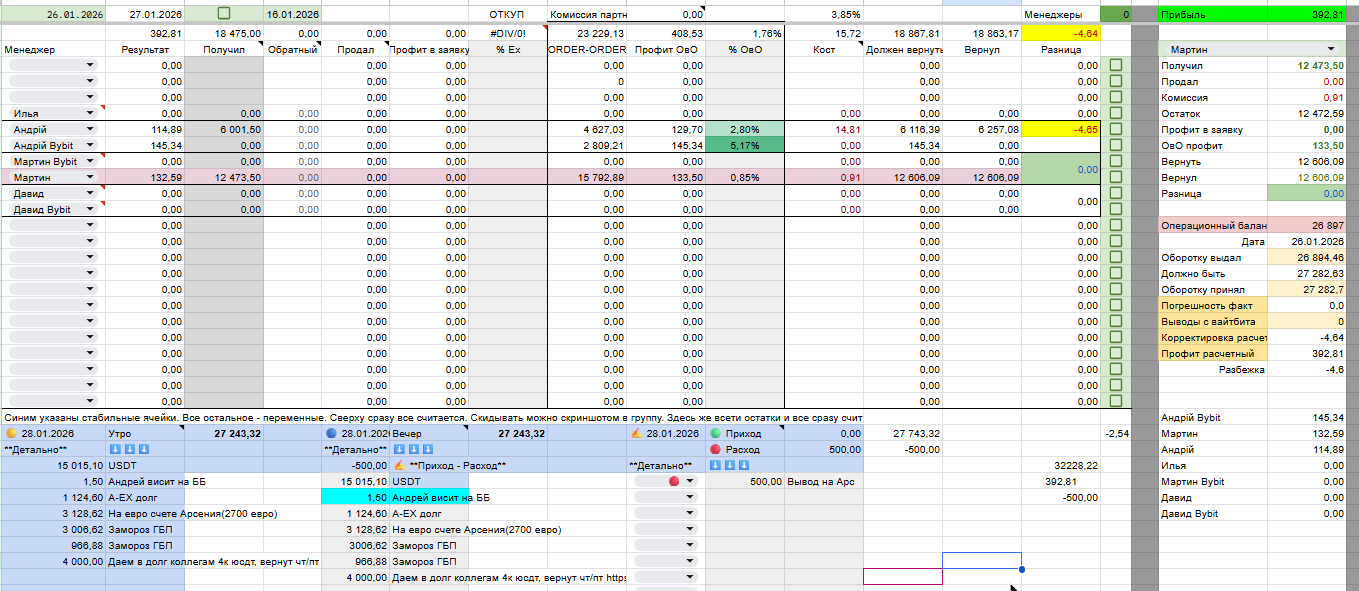The width and height of the screenshot is (1359, 591).
Task: Open the Андрій Bybit manager dropdown
Action: [x=90, y=146]
